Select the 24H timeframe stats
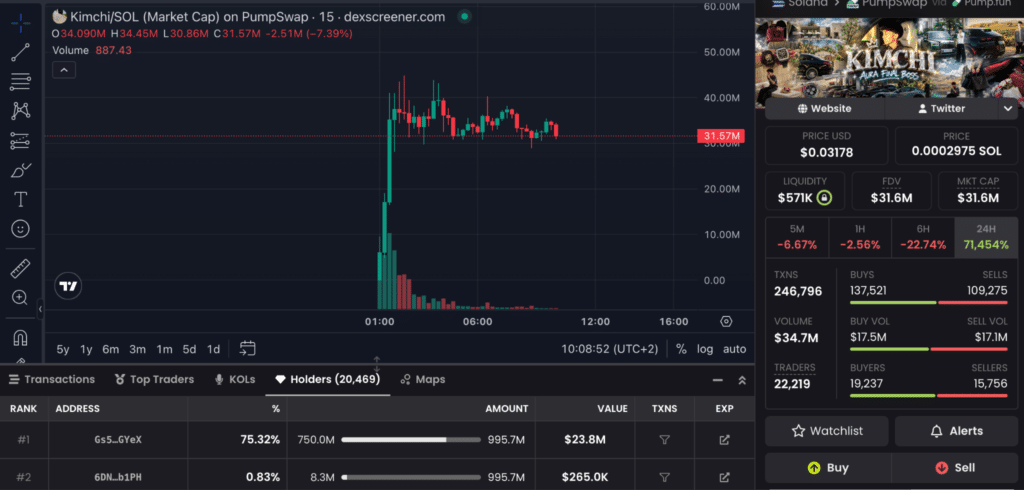 coord(986,238)
